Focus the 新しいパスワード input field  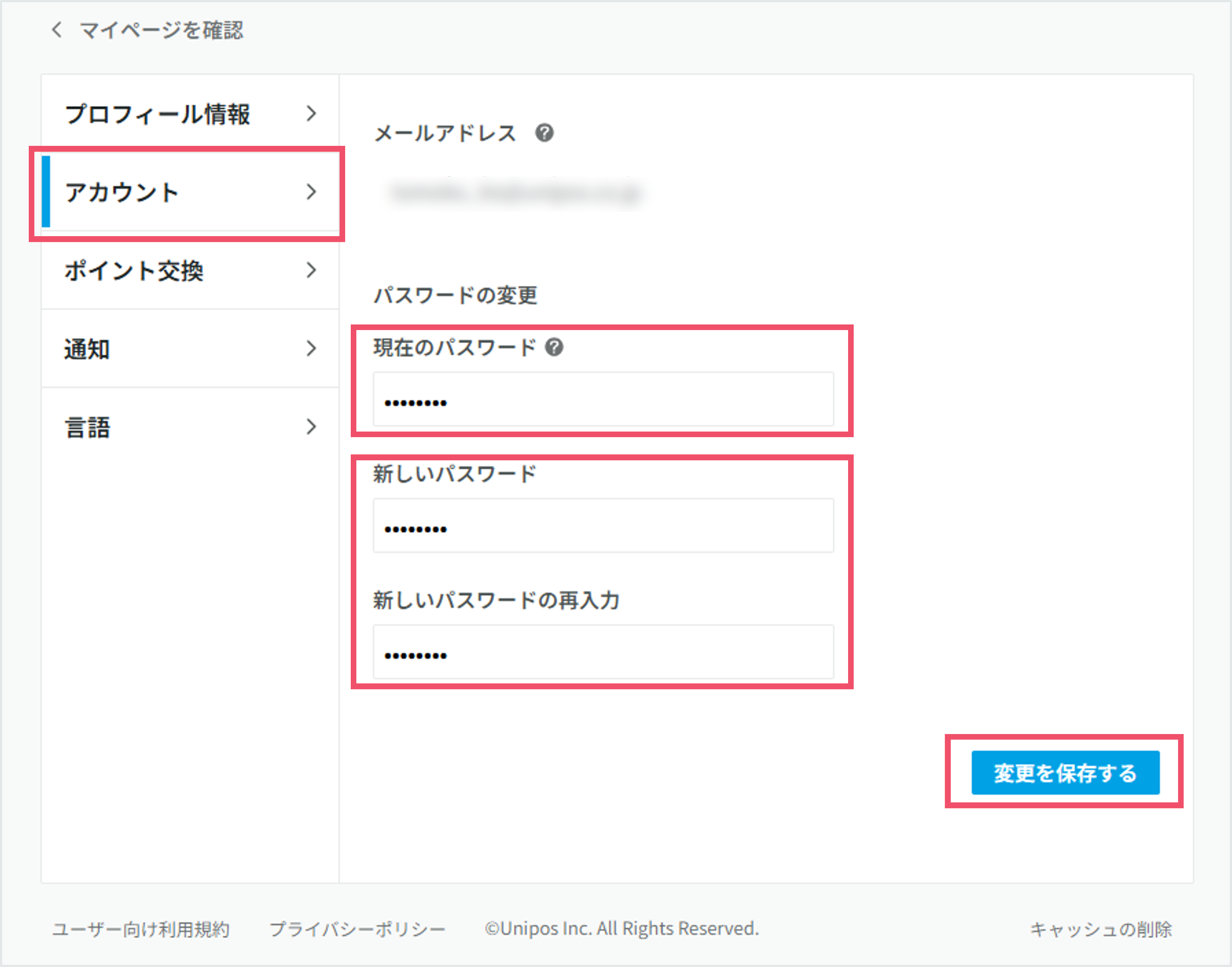pyautogui.click(x=603, y=525)
